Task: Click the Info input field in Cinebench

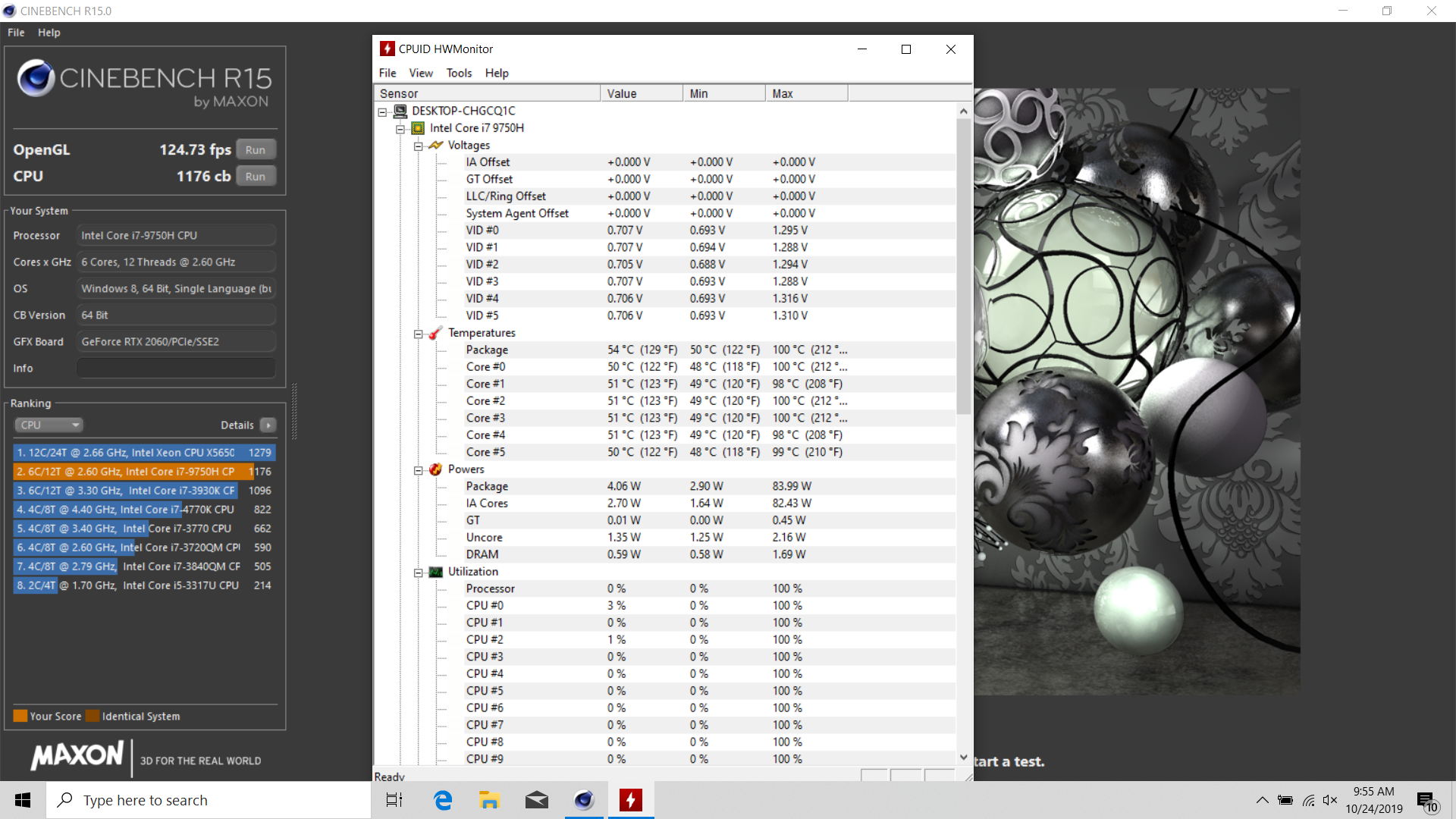Action: (x=176, y=369)
